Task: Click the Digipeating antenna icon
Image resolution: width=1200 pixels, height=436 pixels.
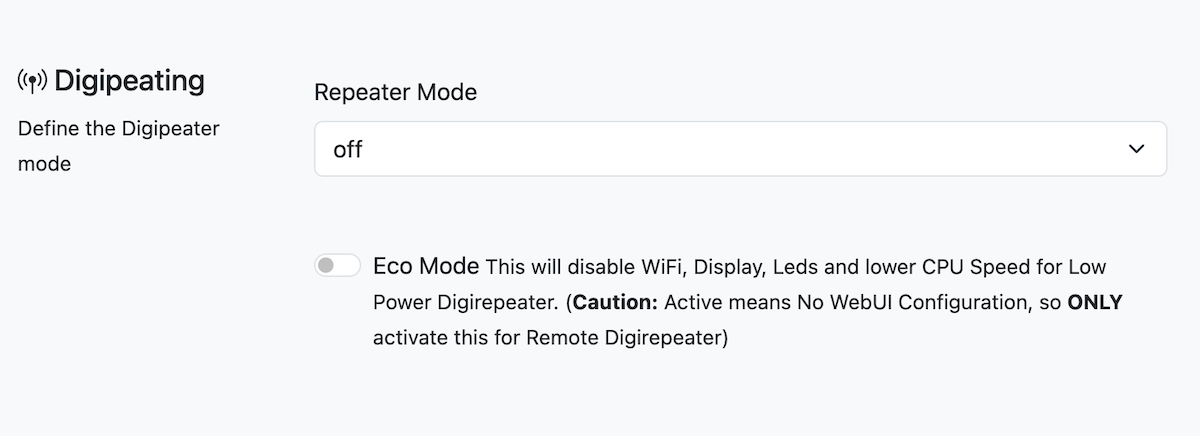Action: [32, 81]
